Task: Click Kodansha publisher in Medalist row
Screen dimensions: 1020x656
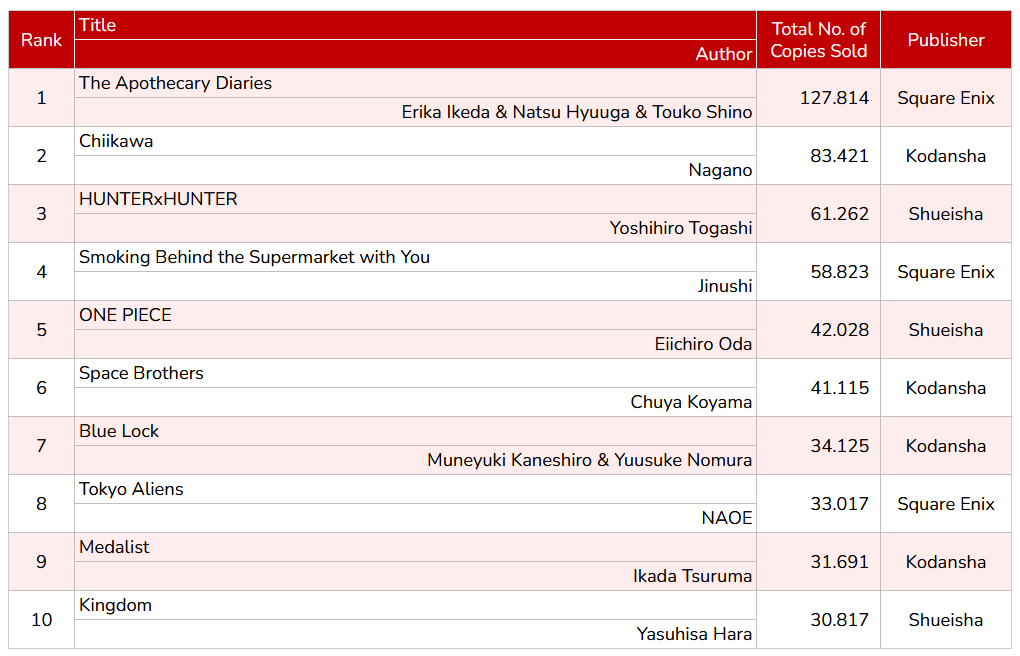Action: pos(946,561)
